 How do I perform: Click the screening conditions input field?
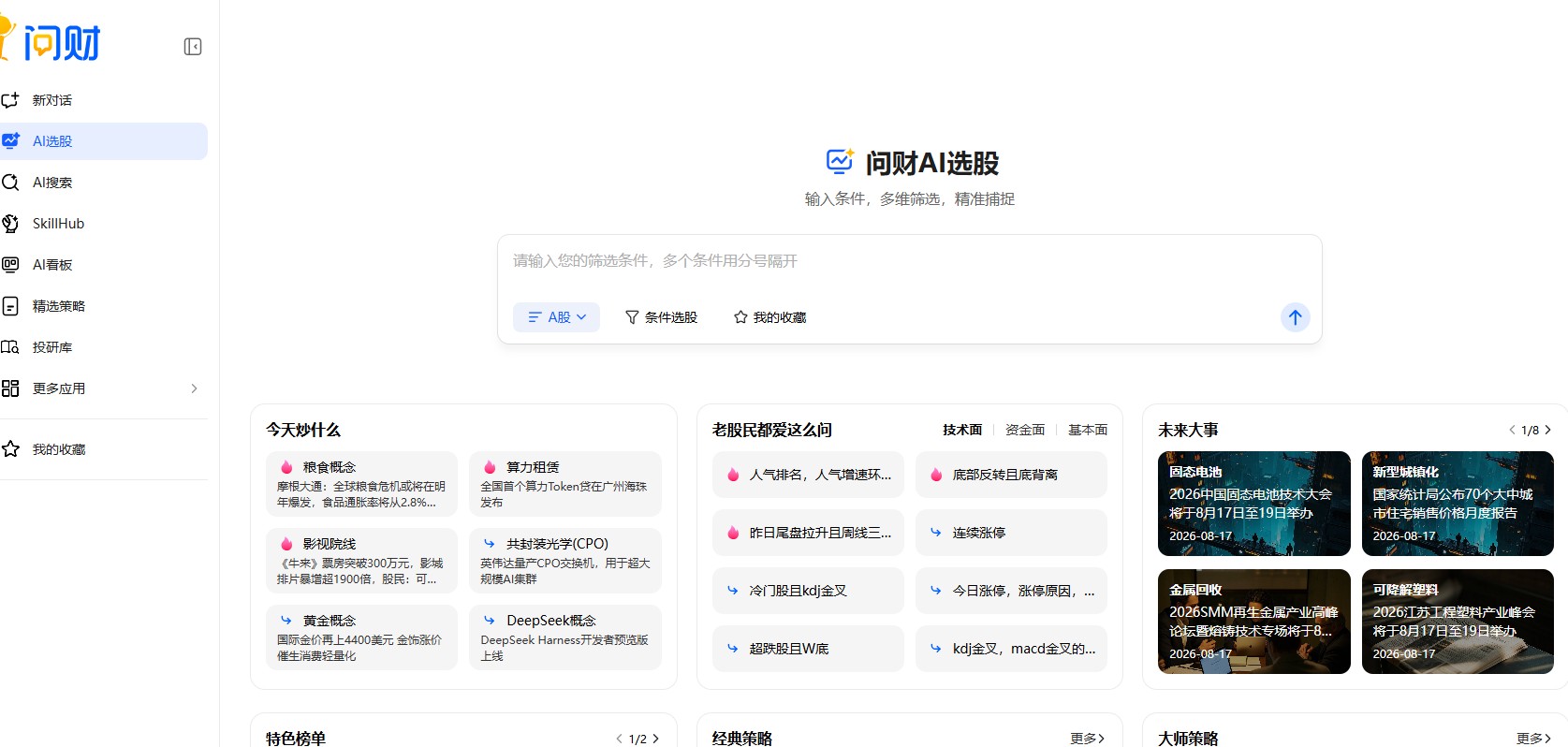coord(909,261)
